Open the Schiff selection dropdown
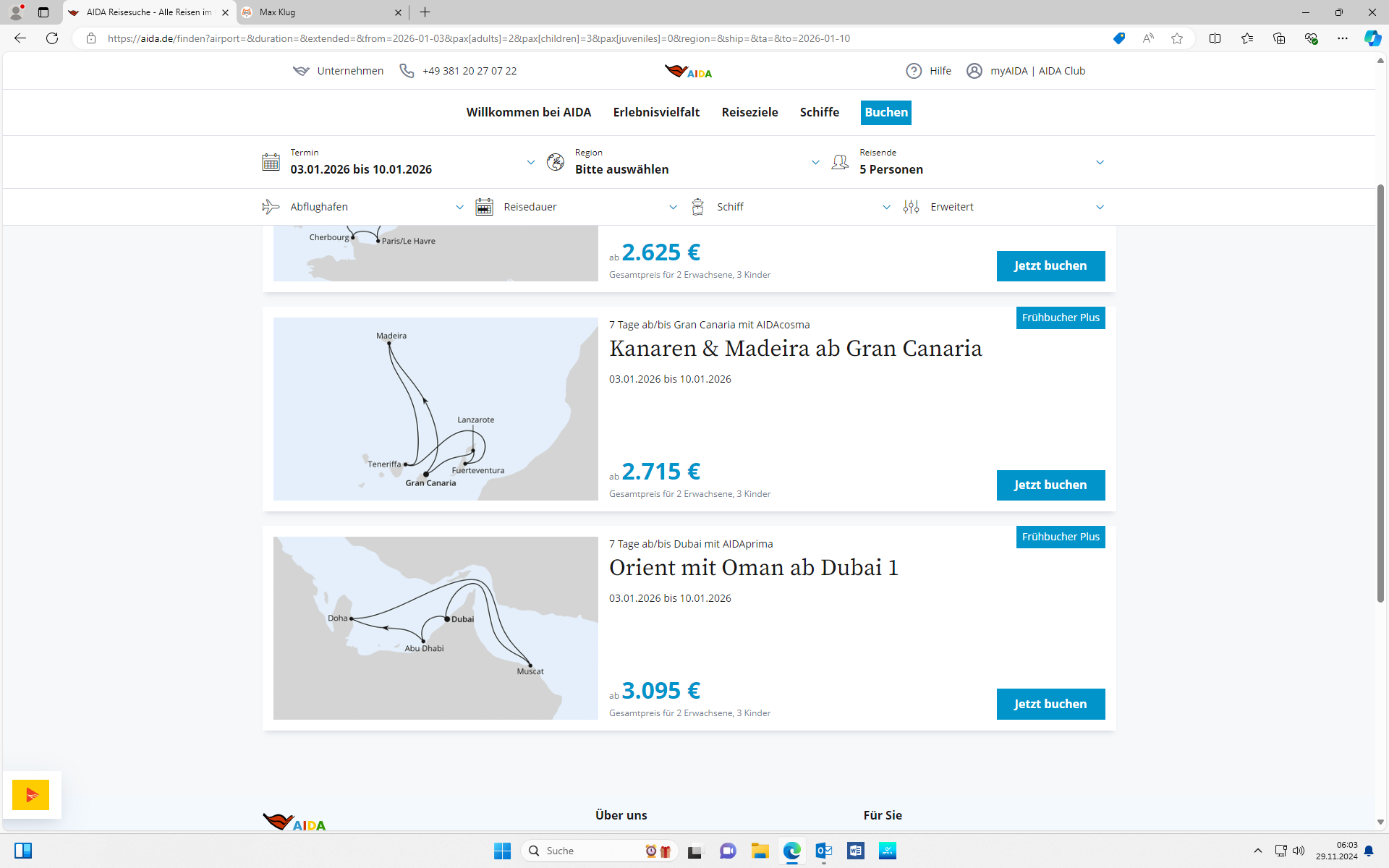The width and height of the screenshot is (1389, 868). [x=885, y=208]
